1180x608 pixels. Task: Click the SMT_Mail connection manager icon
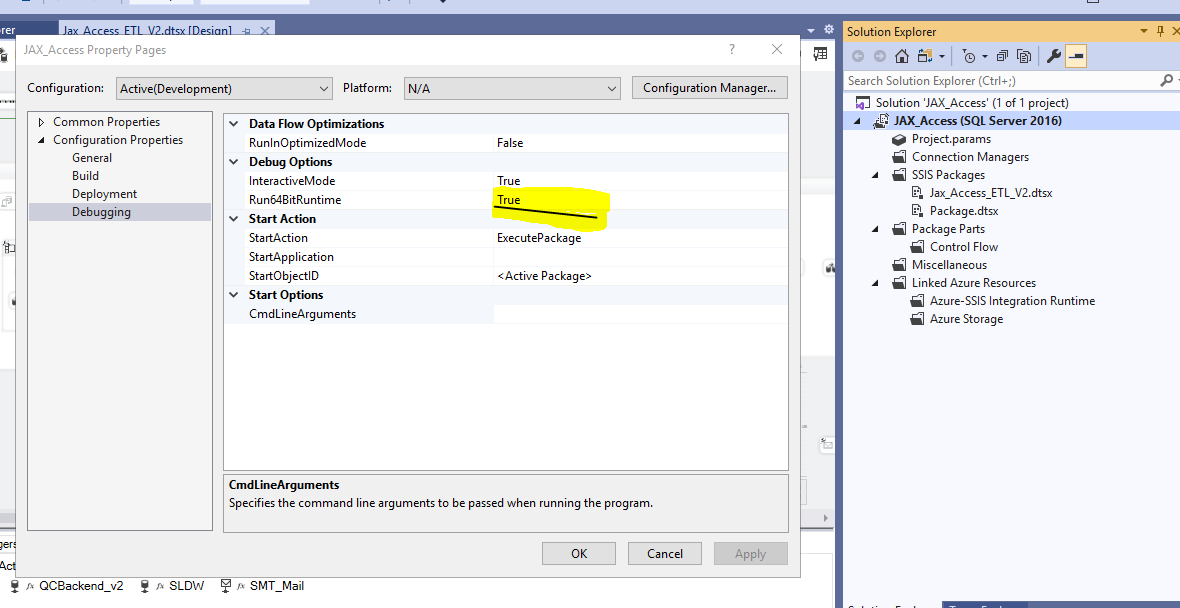coord(226,585)
